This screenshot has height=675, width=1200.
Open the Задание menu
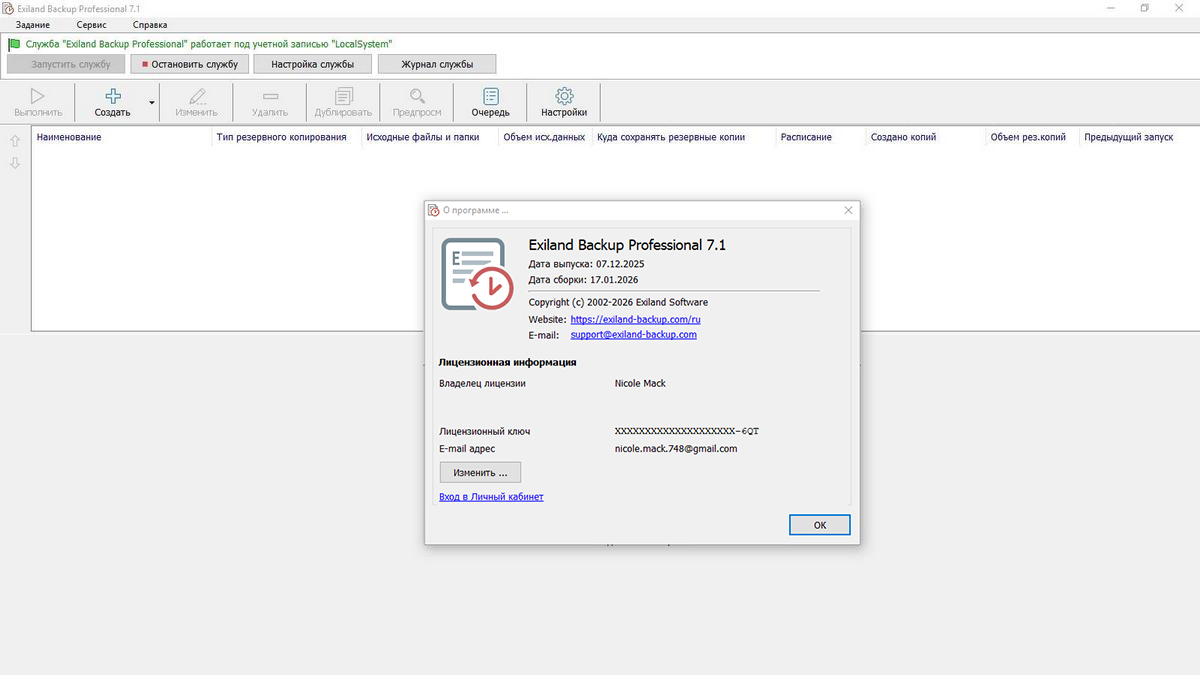tap(33, 24)
